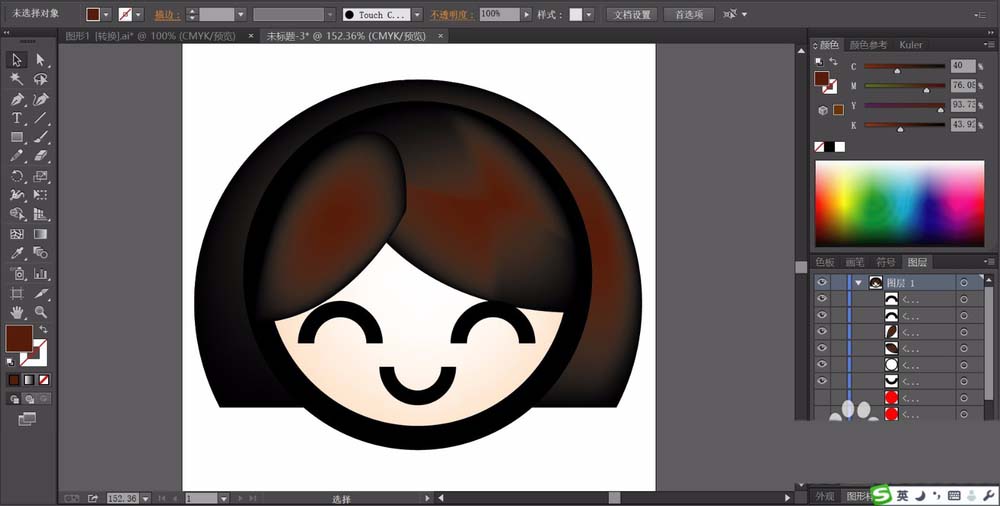
Task: Collapse the 图层 1 layer tree
Action: [x=858, y=283]
